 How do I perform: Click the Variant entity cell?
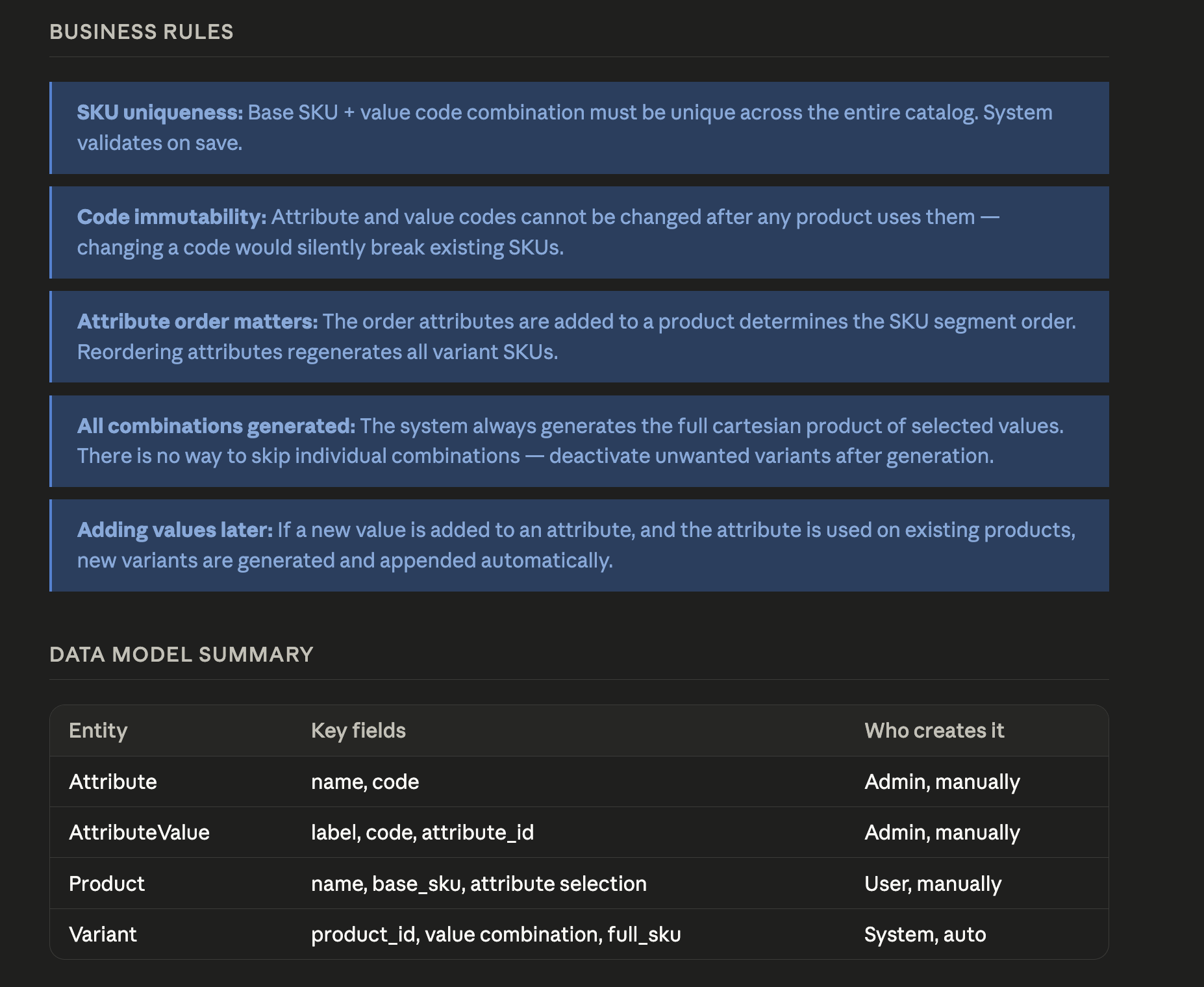click(103, 934)
